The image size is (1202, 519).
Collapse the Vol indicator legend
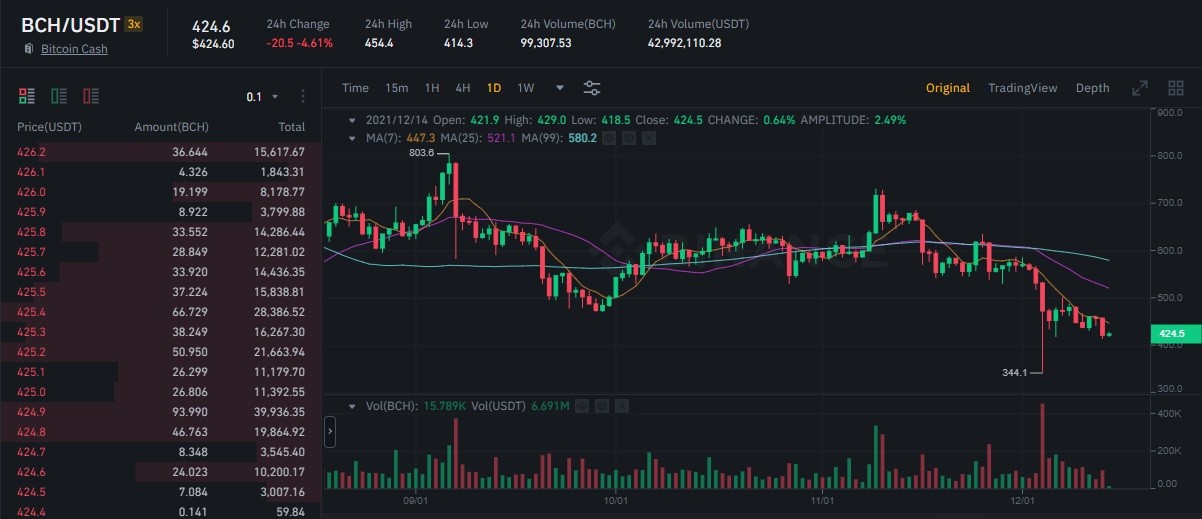click(x=352, y=406)
